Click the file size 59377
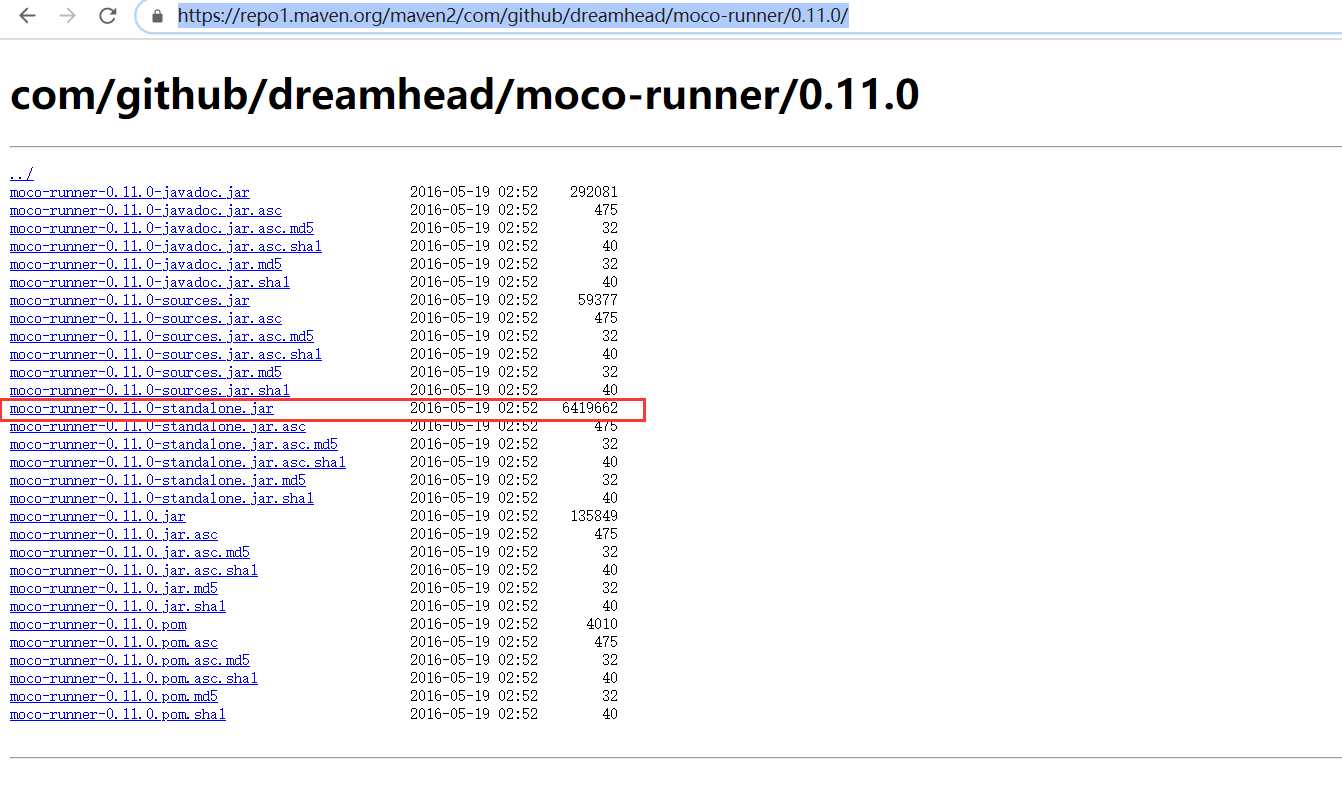Image resolution: width=1342 pixels, height=791 pixels. [x=598, y=300]
